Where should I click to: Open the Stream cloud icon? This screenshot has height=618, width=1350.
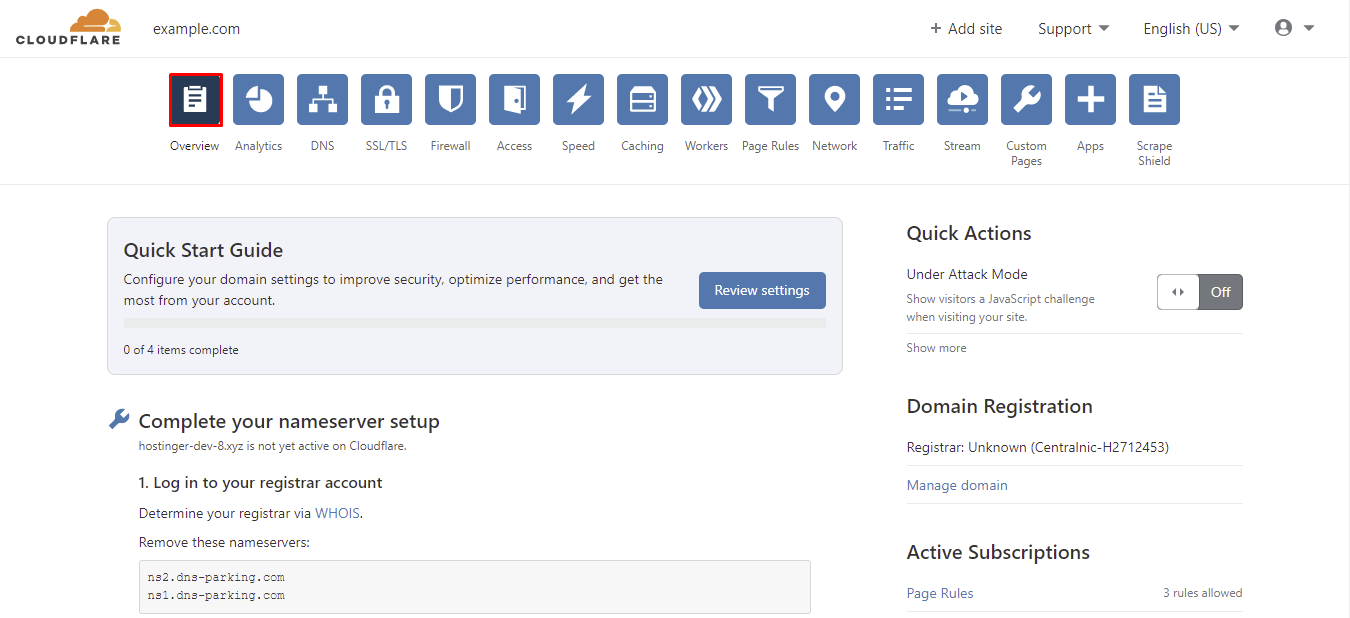pos(962,100)
